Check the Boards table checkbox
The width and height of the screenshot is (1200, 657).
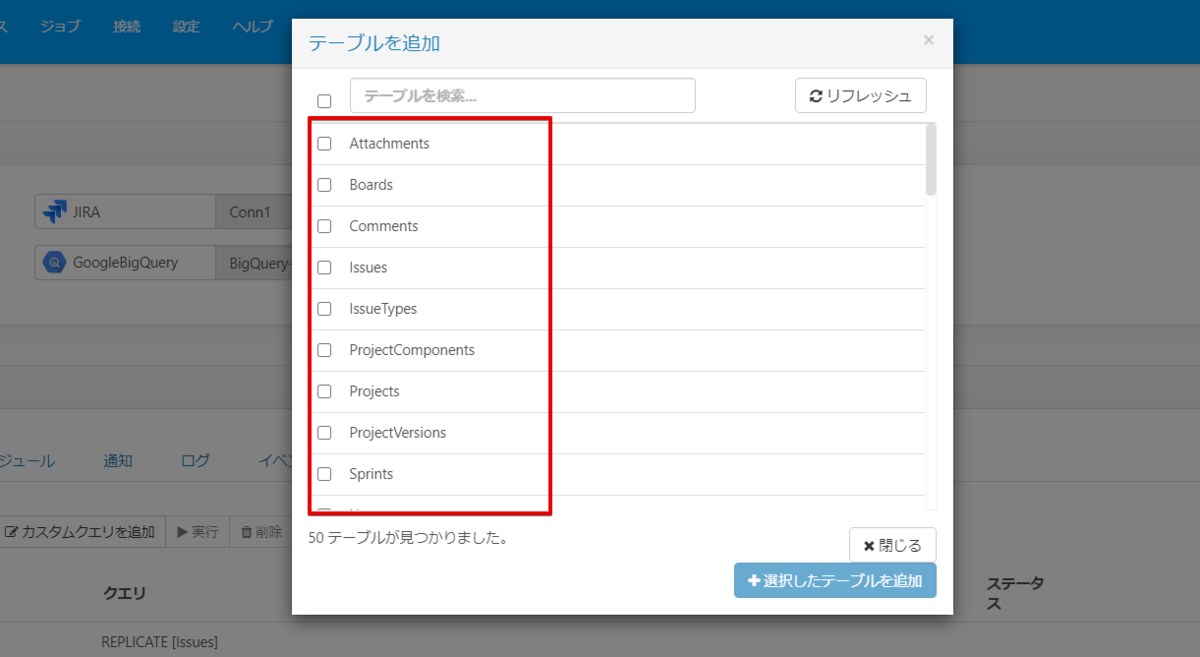click(324, 185)
